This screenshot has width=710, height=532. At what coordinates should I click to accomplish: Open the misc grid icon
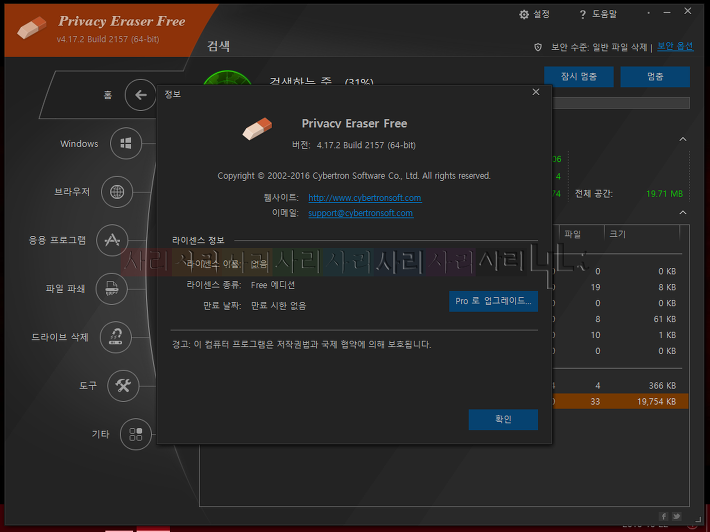coord(136,434)
